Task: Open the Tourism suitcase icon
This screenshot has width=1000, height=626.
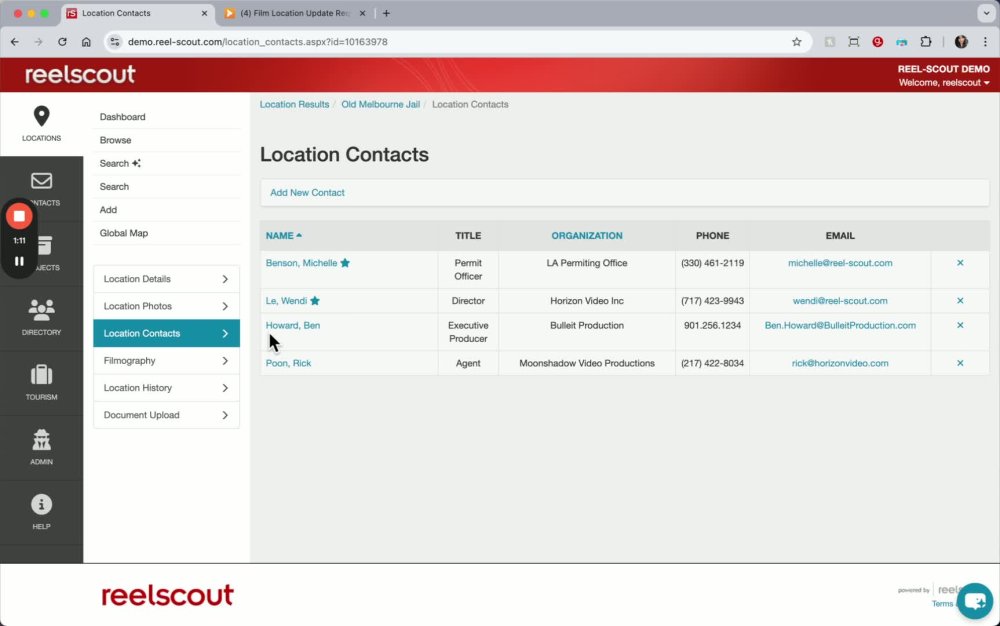Action: click(x=41, y=375)
